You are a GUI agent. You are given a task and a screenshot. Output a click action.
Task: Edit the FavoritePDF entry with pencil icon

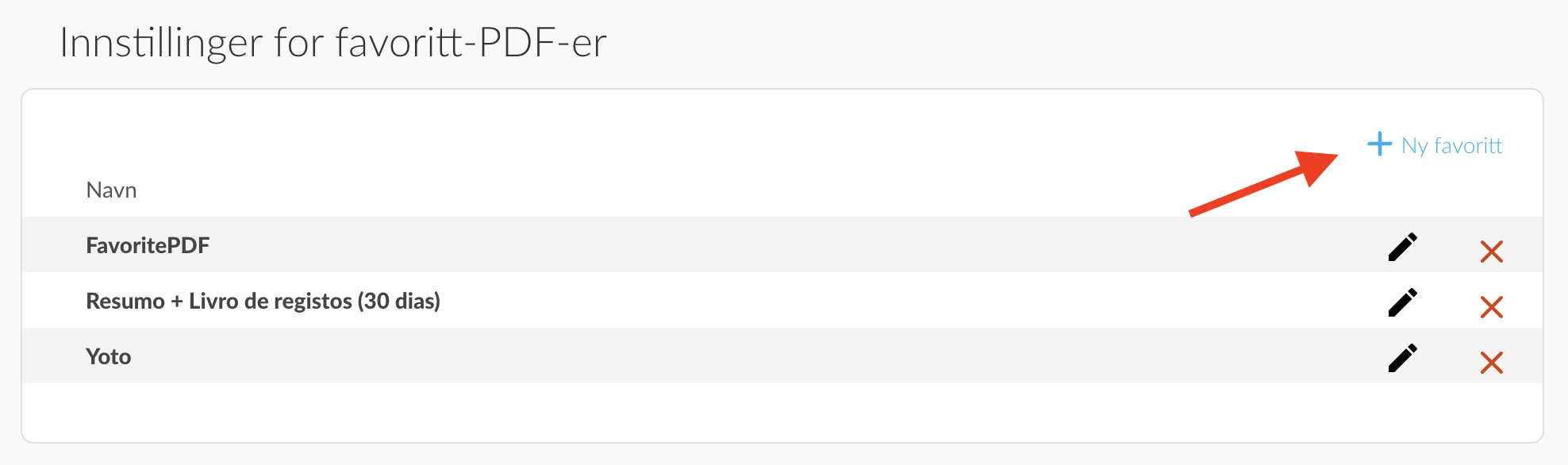1402,247
